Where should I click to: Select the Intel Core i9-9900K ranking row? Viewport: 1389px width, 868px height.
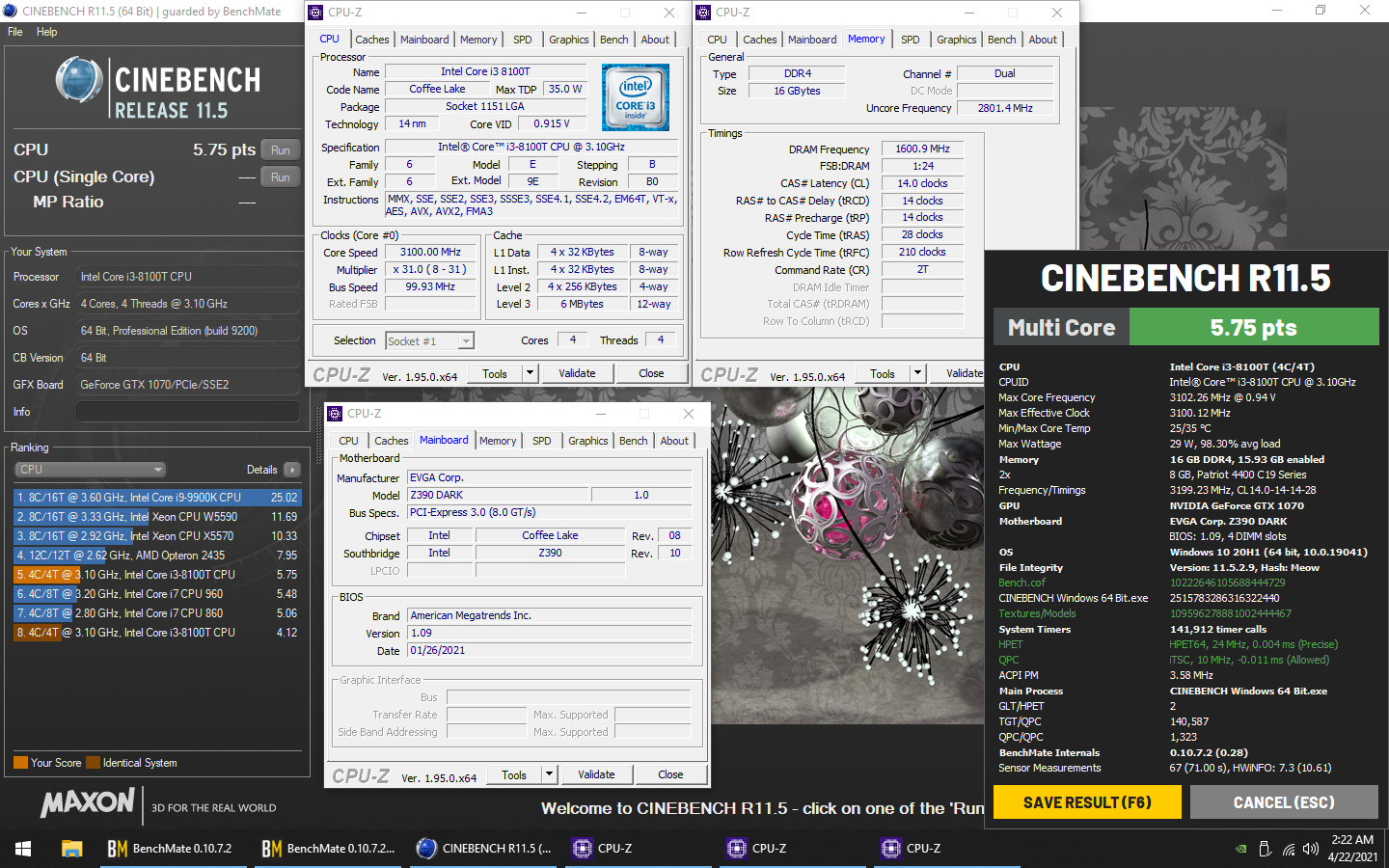coord(156,498)
